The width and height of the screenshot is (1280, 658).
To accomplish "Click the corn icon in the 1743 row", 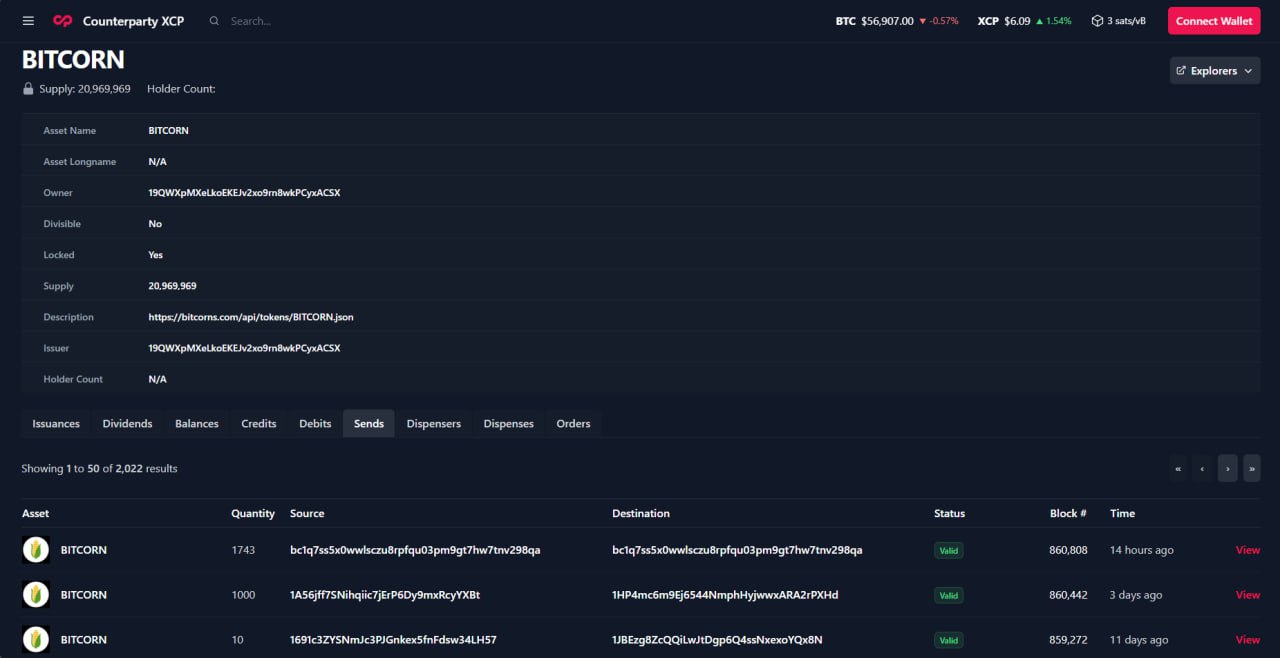I will pyautogui.click(x=36, y=550).
